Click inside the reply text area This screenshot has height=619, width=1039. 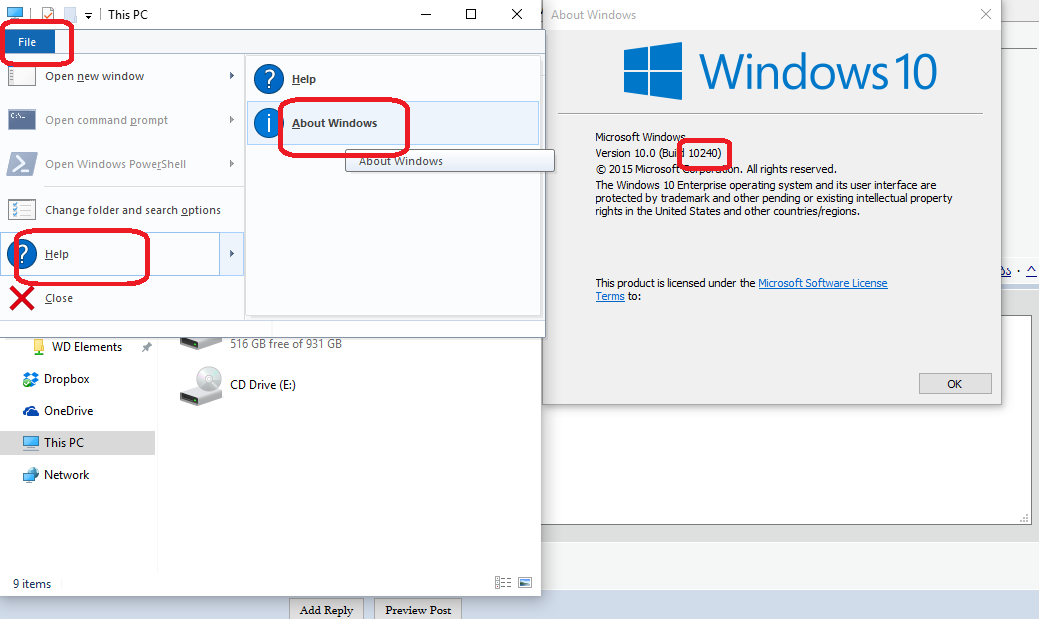coord(786,464)
